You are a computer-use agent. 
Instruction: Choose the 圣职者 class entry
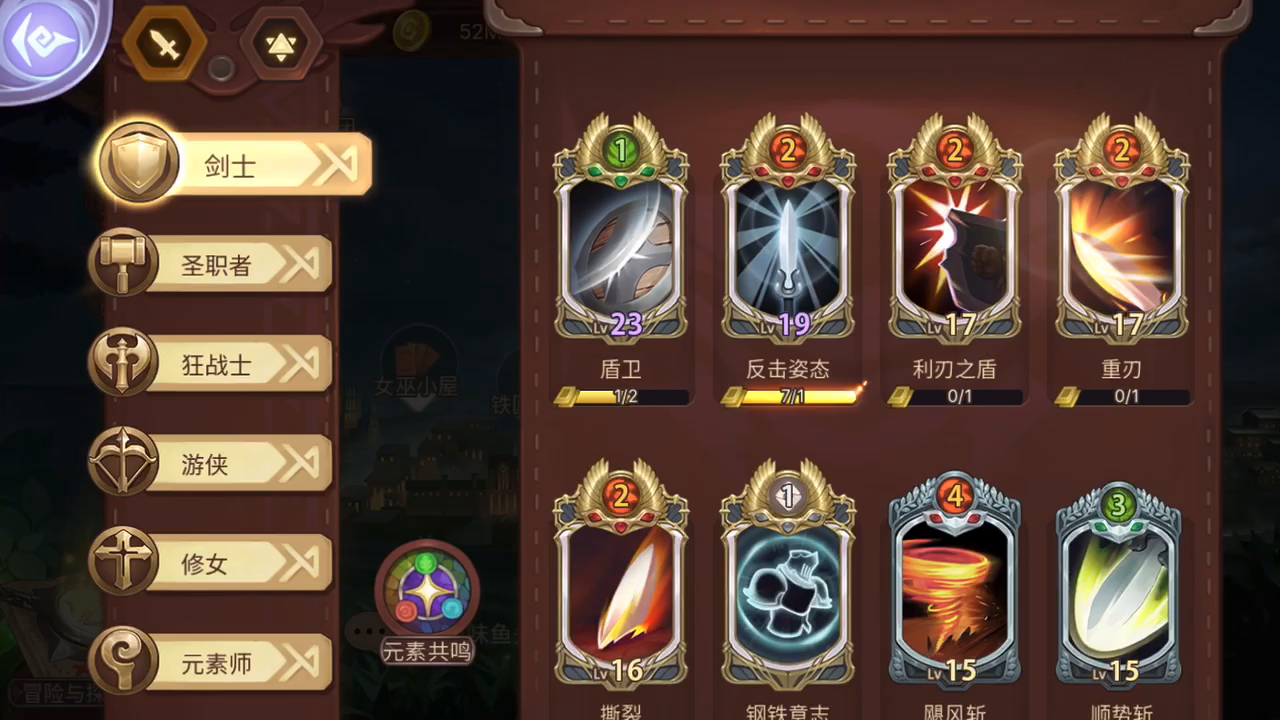click(211, 263)
